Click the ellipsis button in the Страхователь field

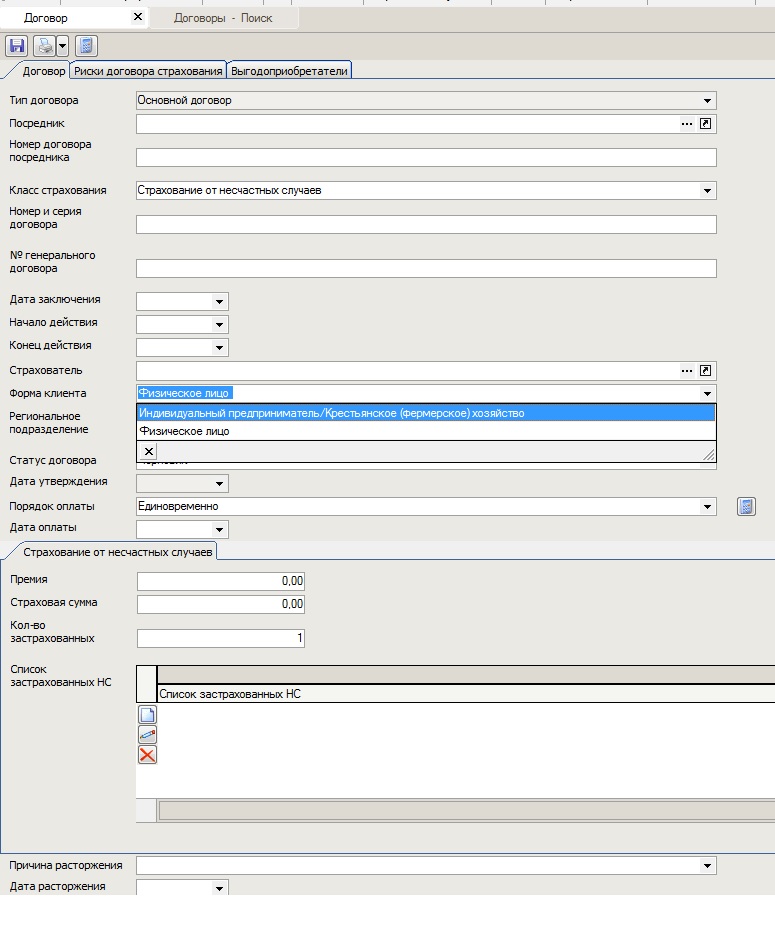click(687, 371)
